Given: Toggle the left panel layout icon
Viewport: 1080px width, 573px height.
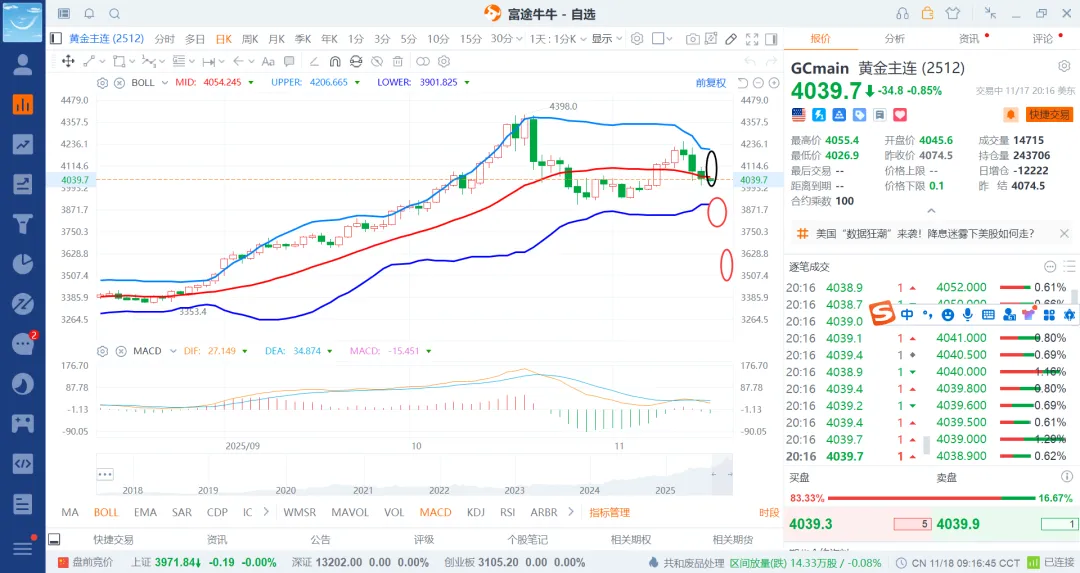Looking at the screenshot, I should 56,39.
